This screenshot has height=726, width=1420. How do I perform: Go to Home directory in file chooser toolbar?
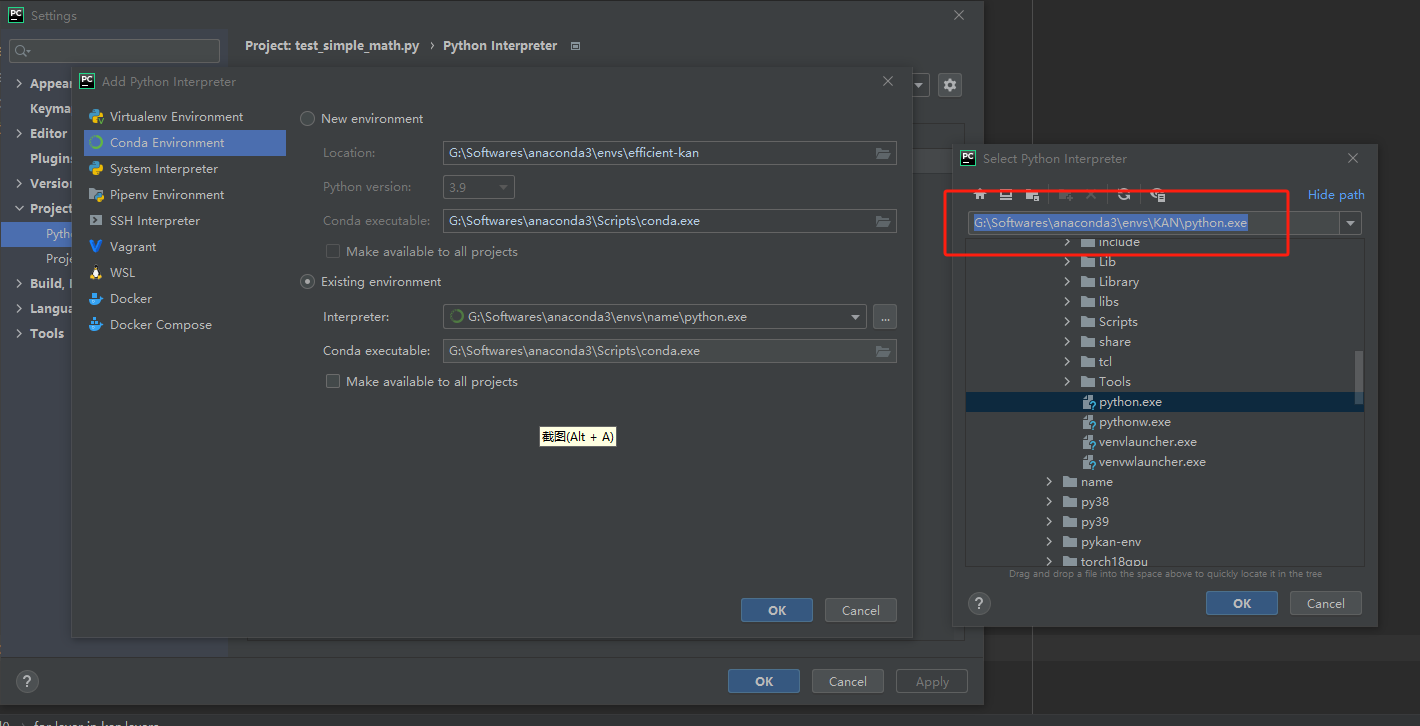click(980, 195)
